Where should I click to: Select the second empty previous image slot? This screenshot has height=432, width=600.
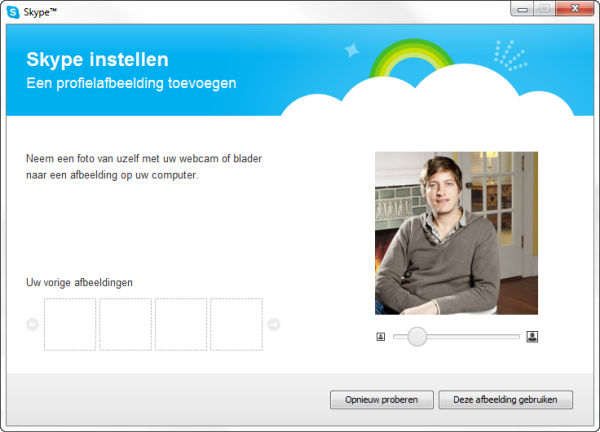tap(126, 324)
